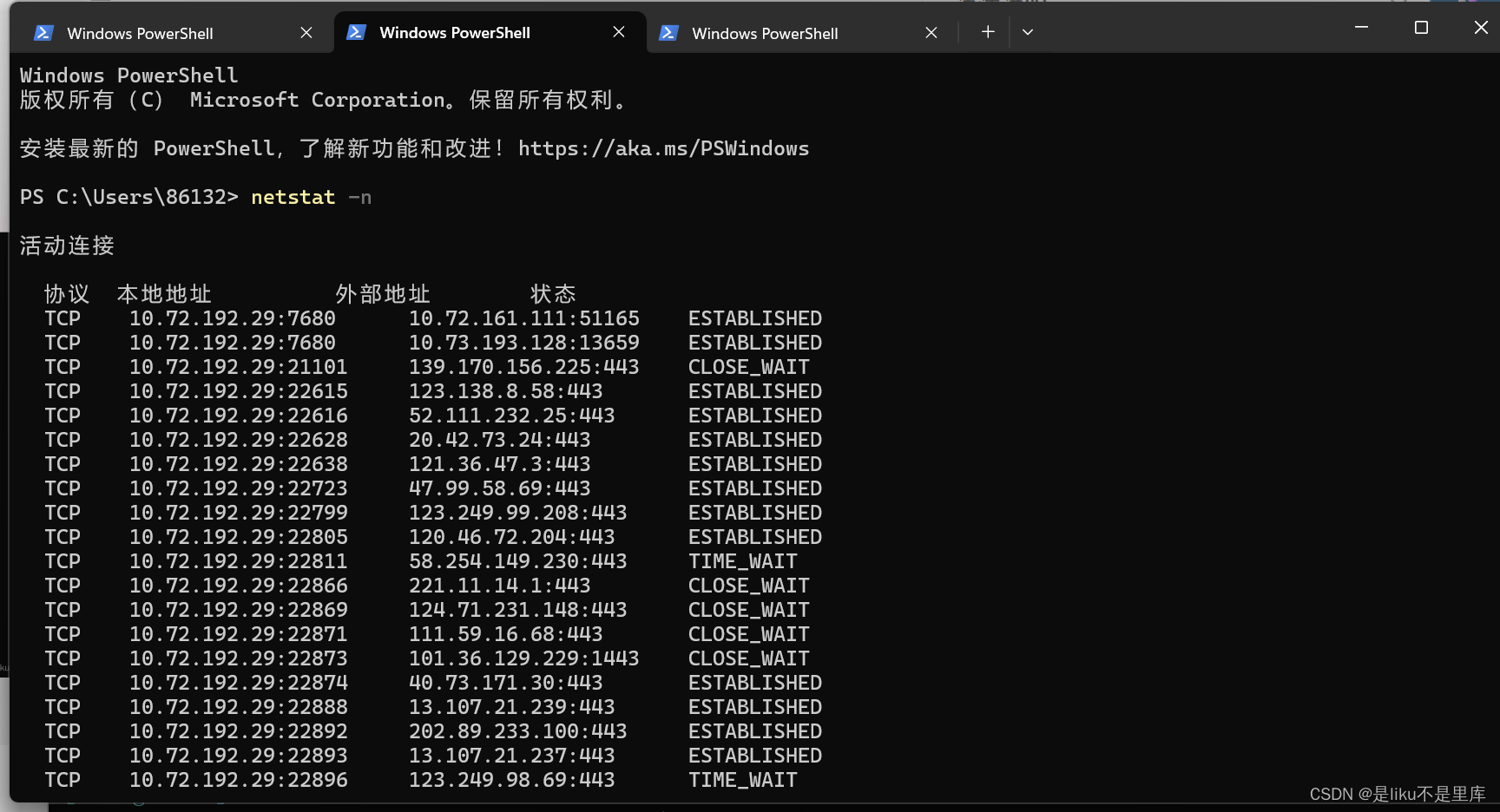Click foreign address 123.249.98.69:443
Screen dimensions: 1500x812
click(512, 780)
